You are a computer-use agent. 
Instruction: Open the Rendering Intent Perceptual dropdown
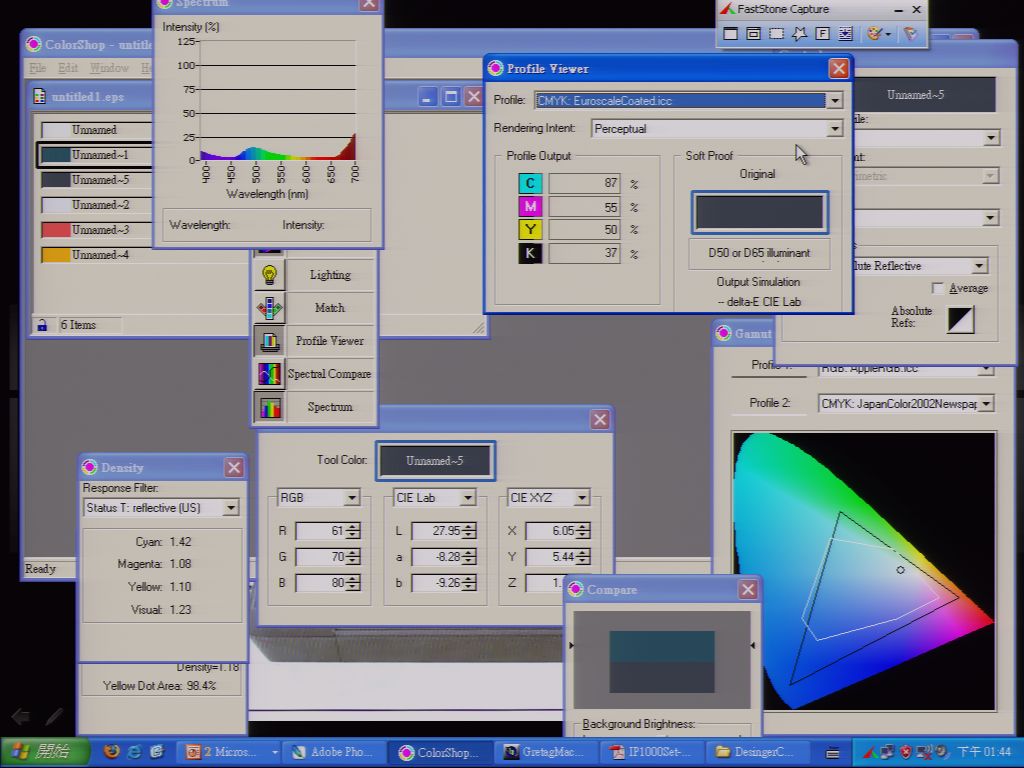(x=835, y=129)
